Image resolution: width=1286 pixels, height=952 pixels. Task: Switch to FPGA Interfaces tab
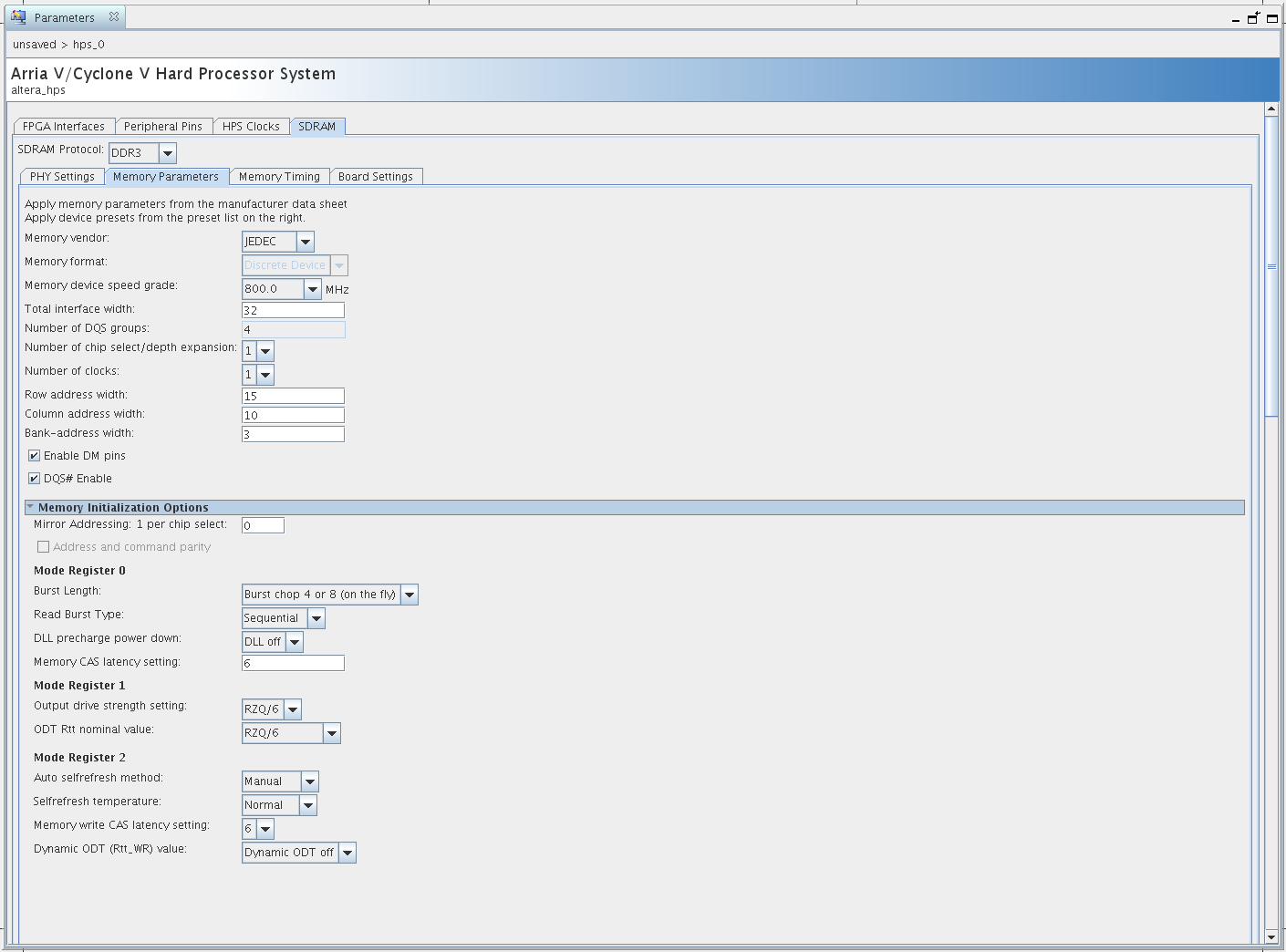pyautogui.click(x=64, y=127)
